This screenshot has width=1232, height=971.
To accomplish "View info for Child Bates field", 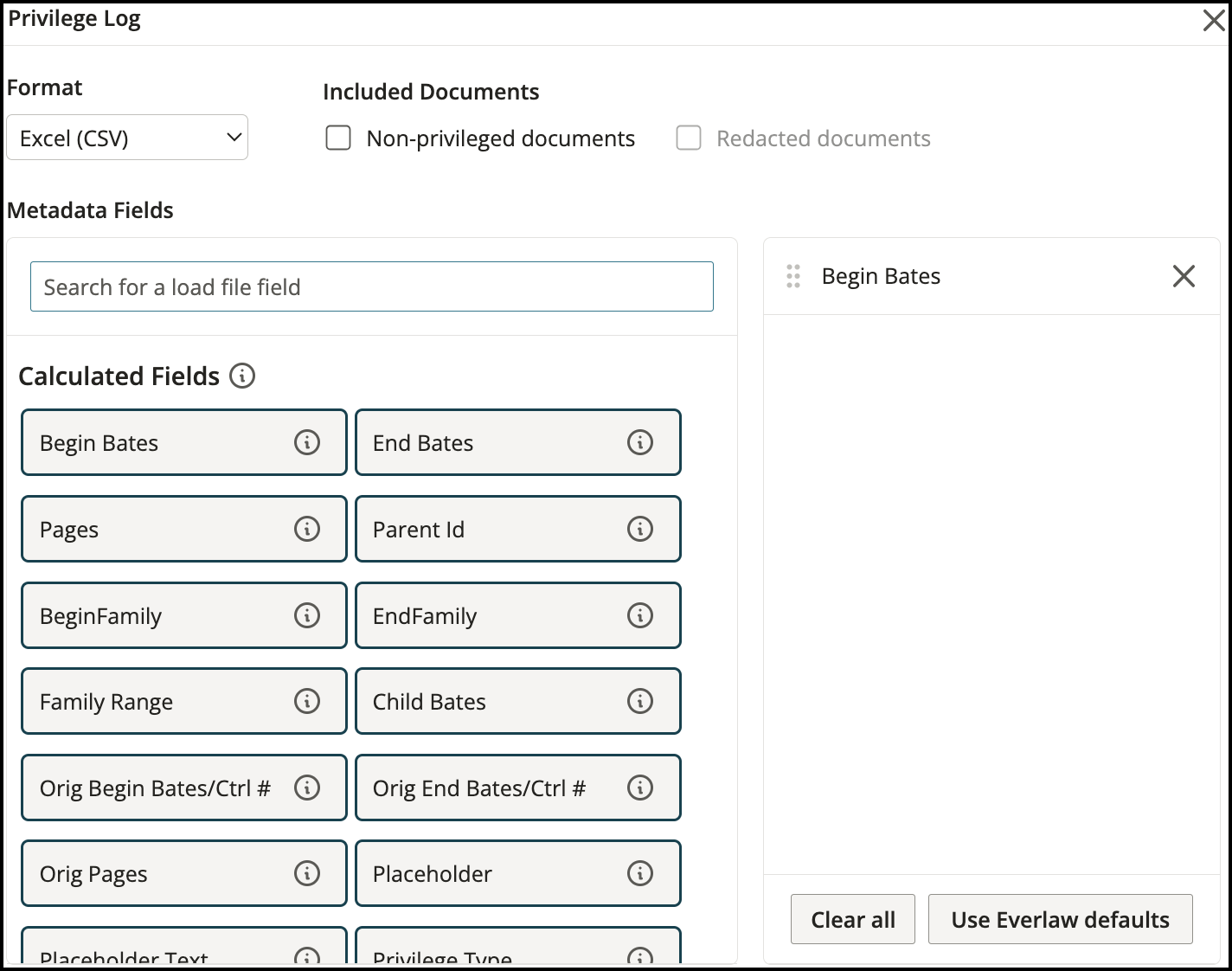I will point(639,701).
